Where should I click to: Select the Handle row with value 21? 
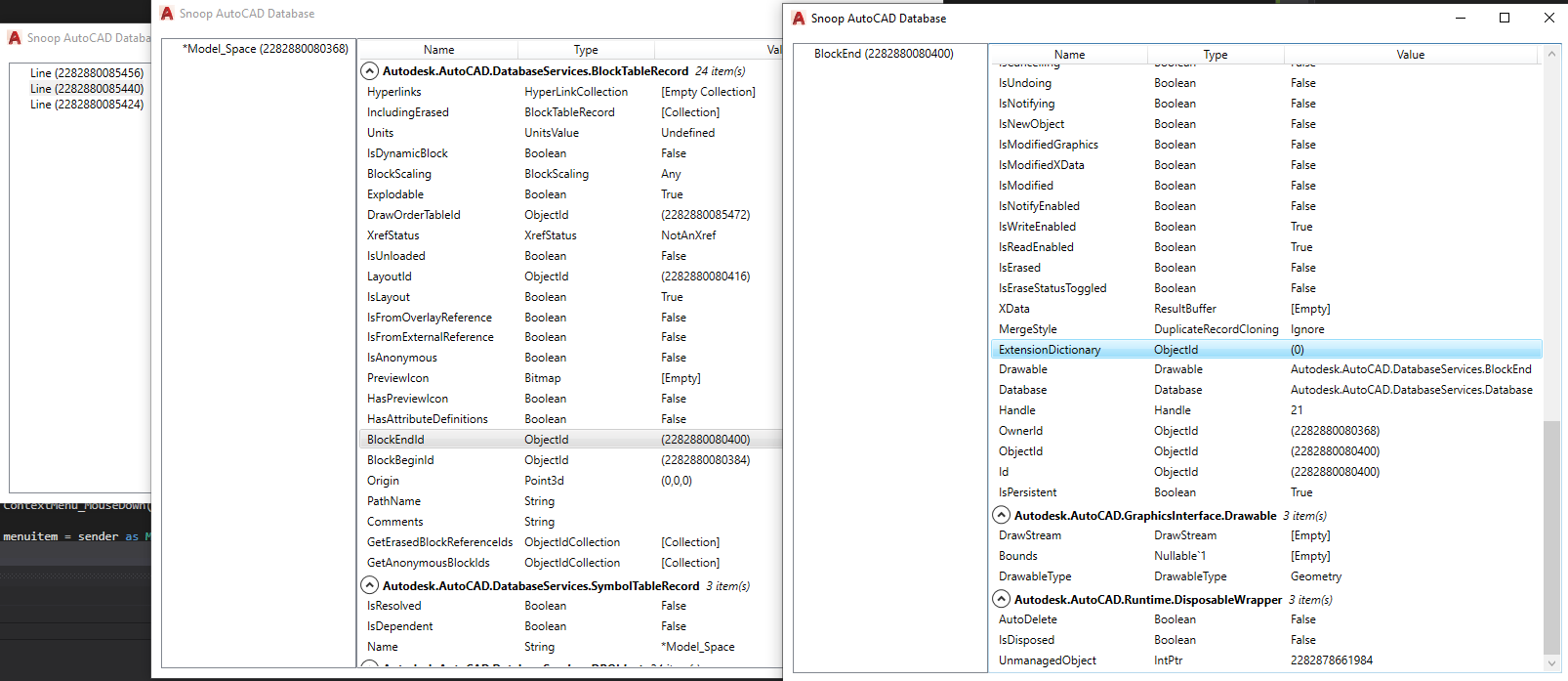[x=1266, y=410]
